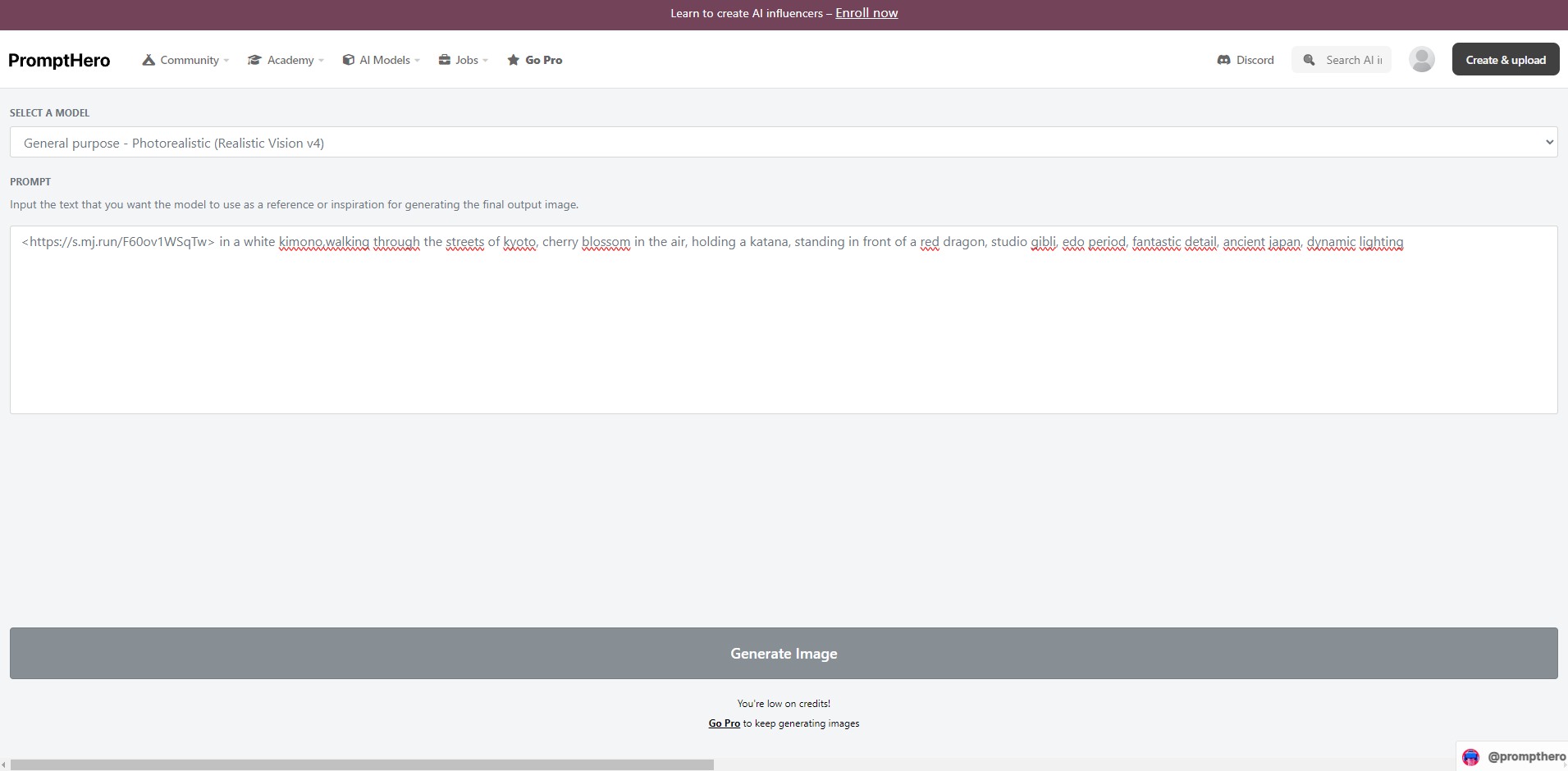The height and width of the screenshot is (771, 1568).
Task: Click the @prompthero handle text
Action: (x=1526, y=756)
